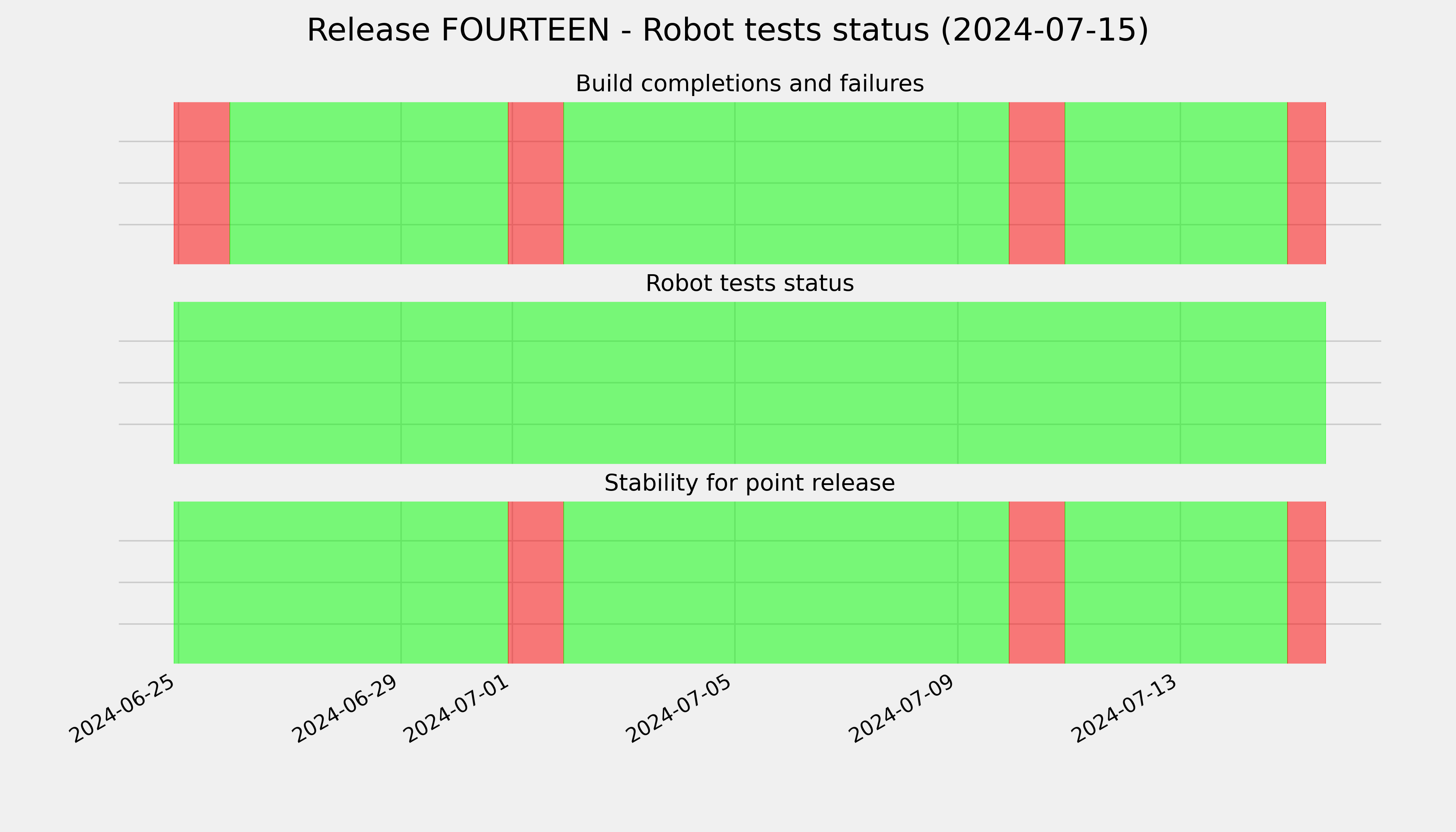Click last red band in Stability chart
Screen dimensions: 1456x832
(x=1306, y=582)
